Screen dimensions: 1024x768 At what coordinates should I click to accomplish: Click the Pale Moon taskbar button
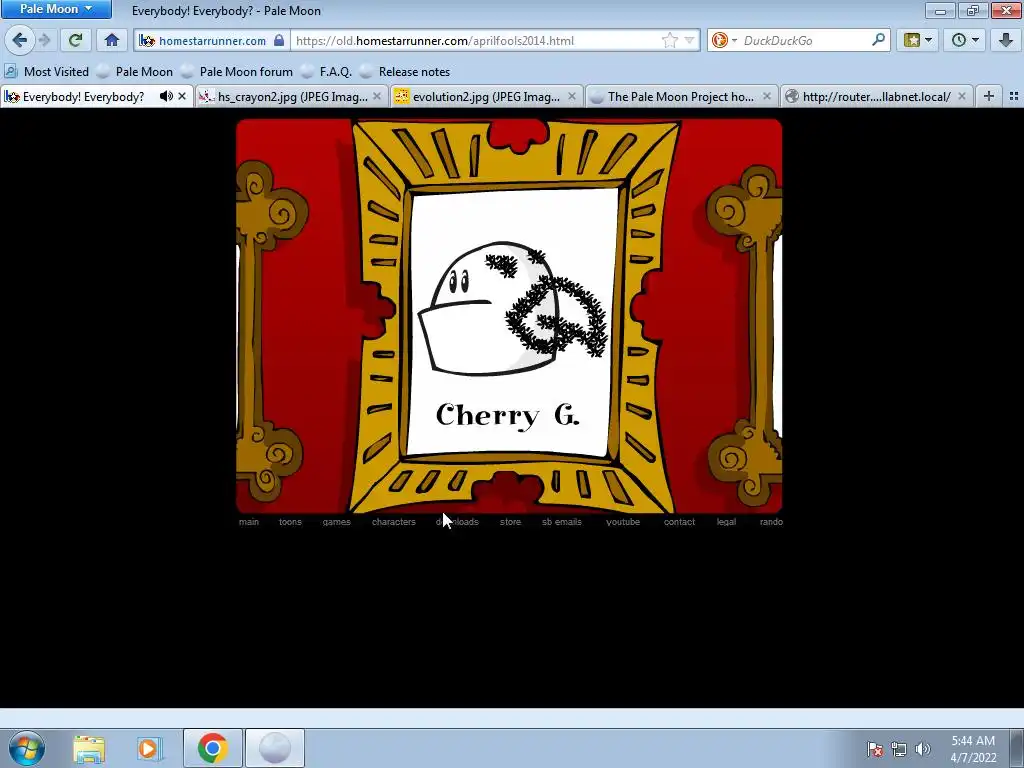275,748
